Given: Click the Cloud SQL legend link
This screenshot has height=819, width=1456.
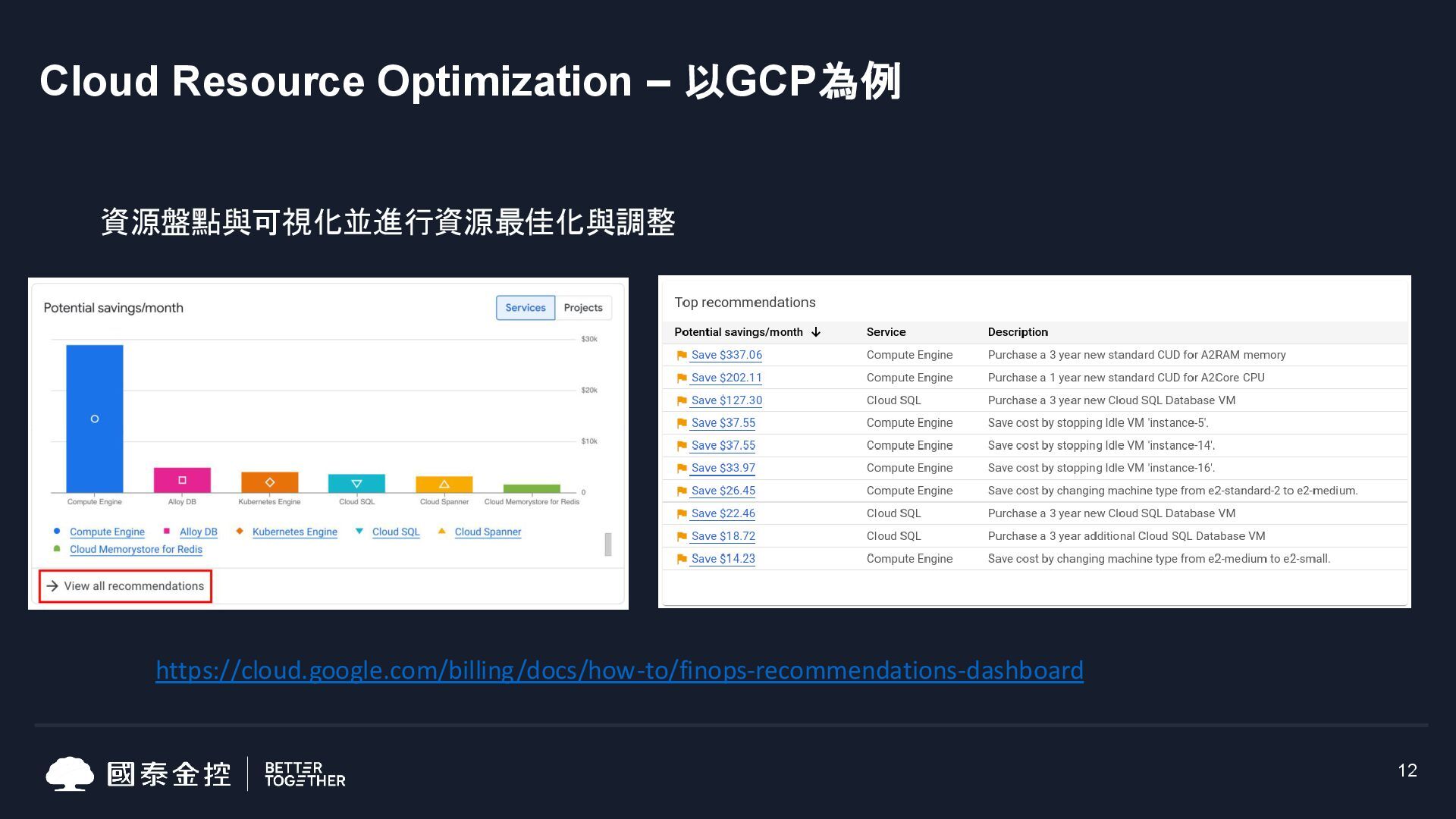Looking at the screenshot, I should [x=396, y=532].
